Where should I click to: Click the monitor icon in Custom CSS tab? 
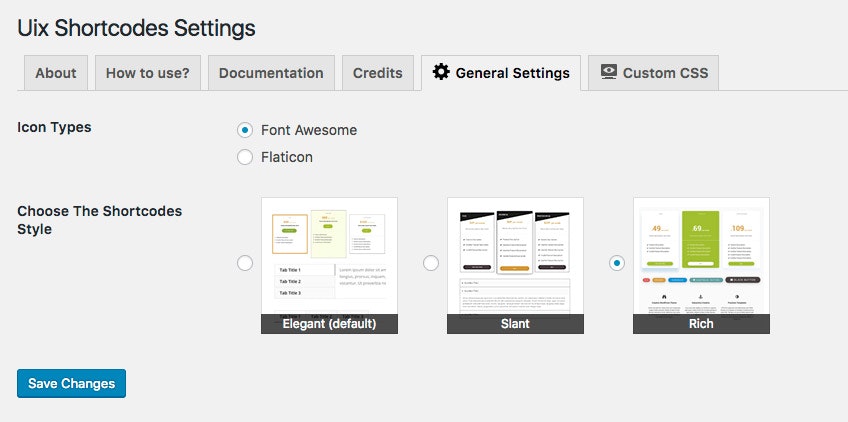pyautogui.click(x=609, y=72)
